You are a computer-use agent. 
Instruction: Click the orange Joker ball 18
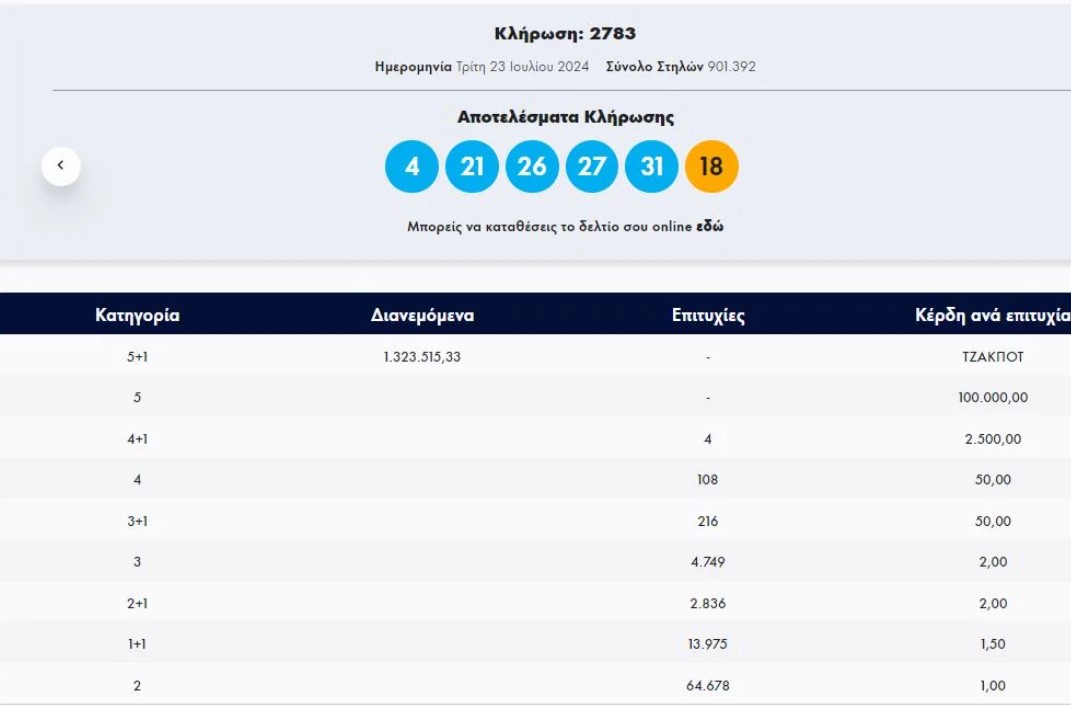[x=711, y=166]
